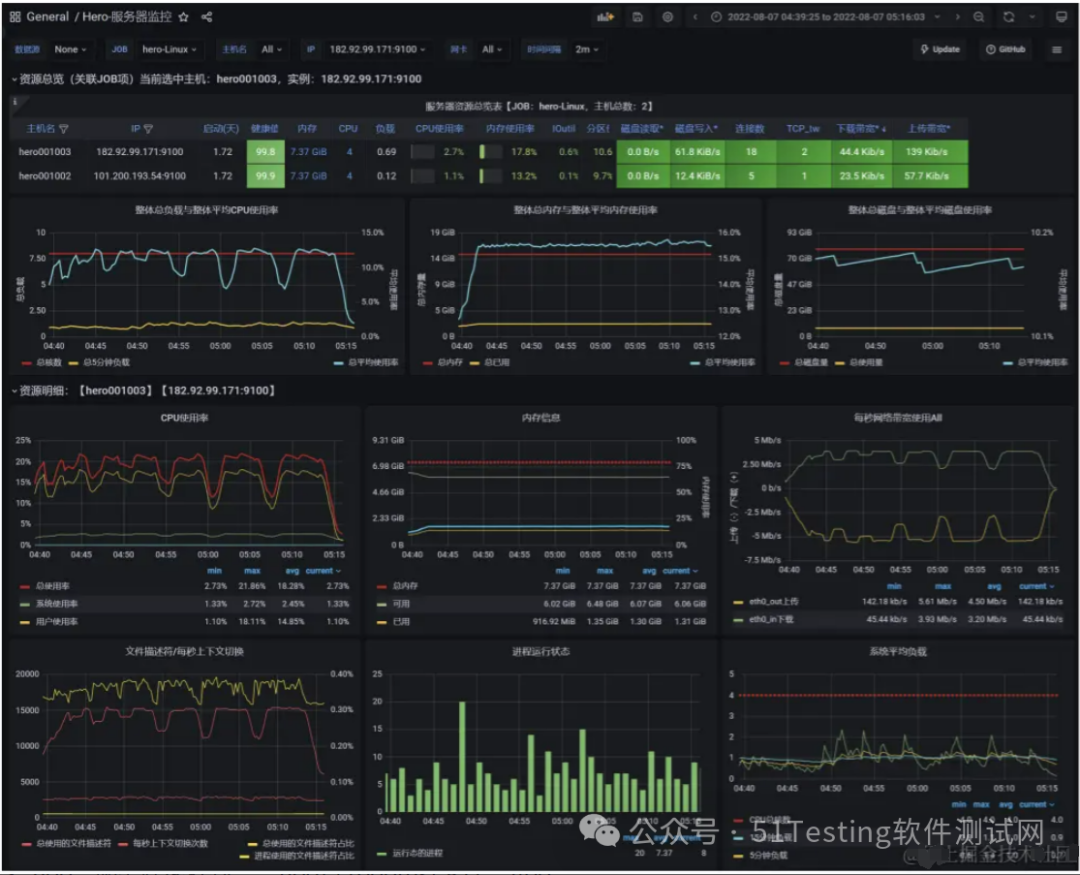1080x875 pixels.
Task: Click the share dashboard icon
Action: click(207, 17)
